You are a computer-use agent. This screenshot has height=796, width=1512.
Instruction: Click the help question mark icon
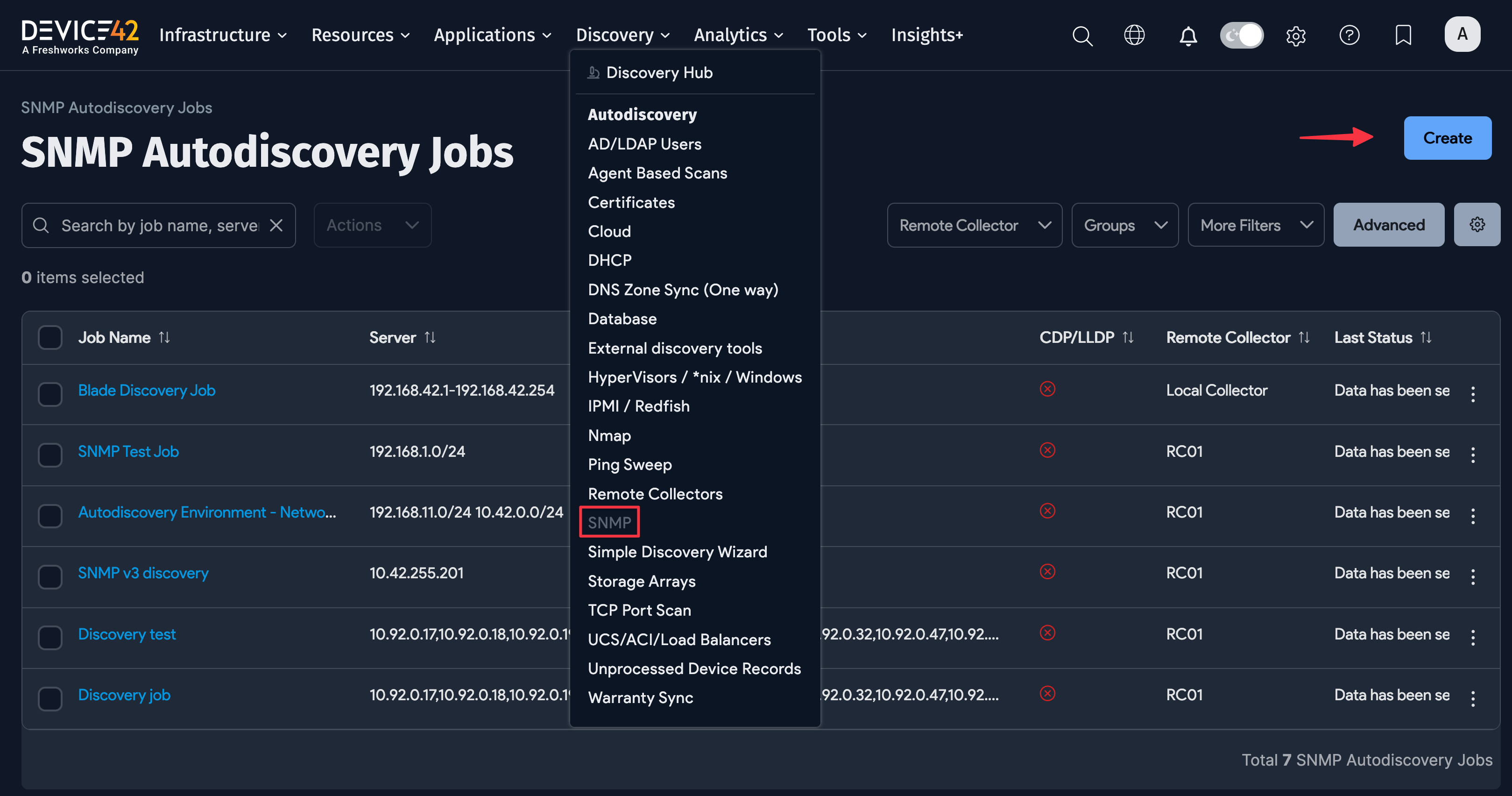[1349, 35]
